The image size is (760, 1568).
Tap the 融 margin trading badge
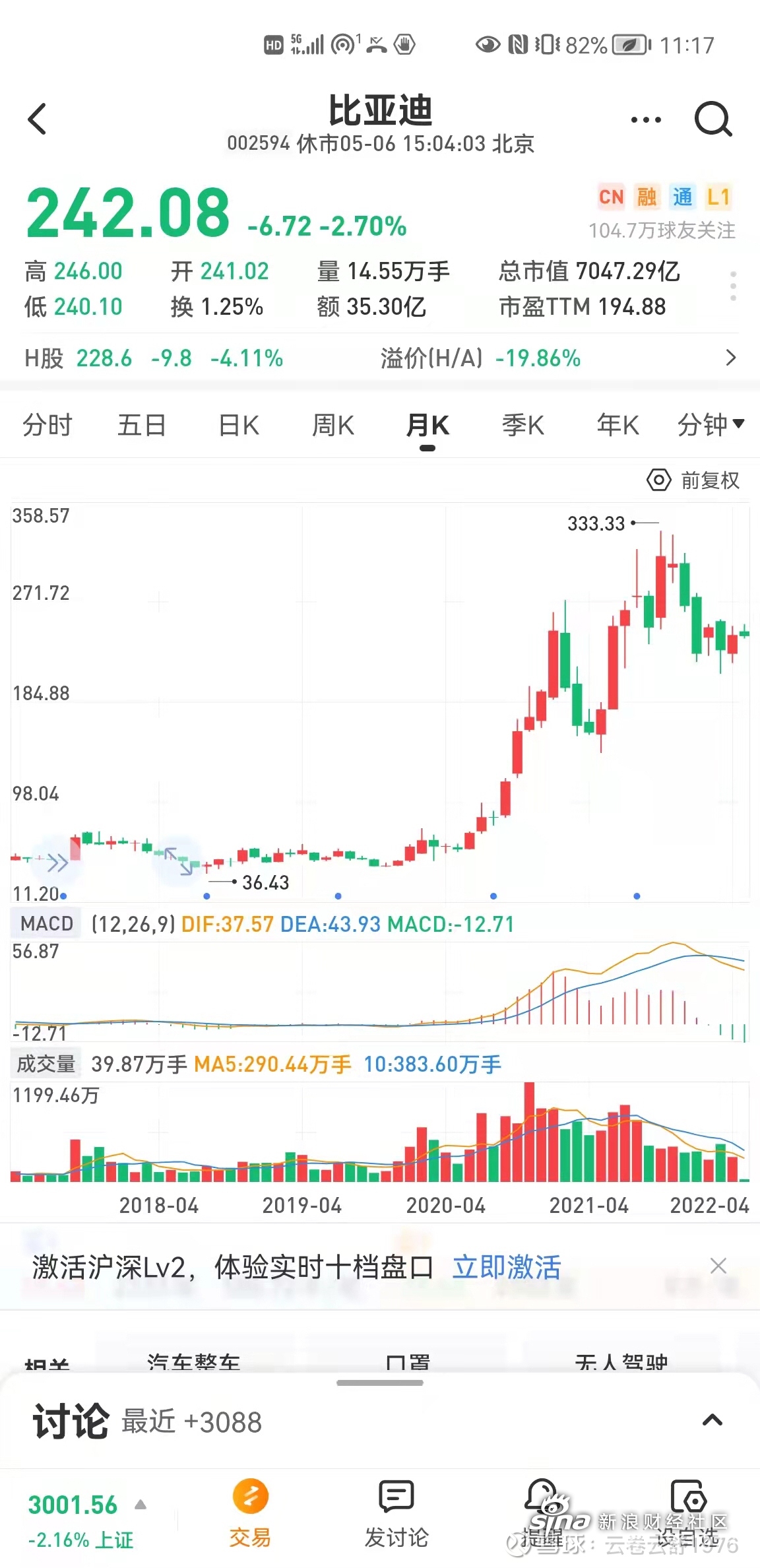tap(647, 197)
